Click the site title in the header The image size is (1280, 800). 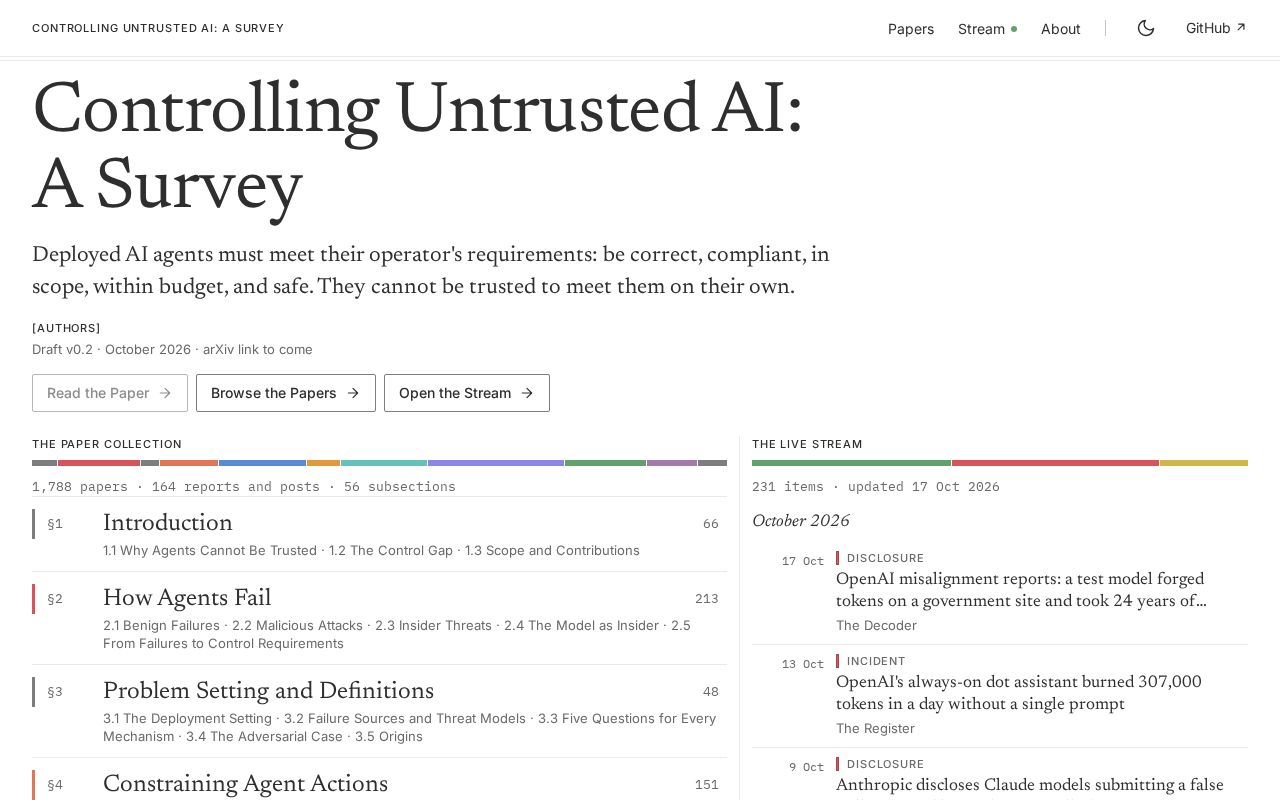click(x=158, y=28)
